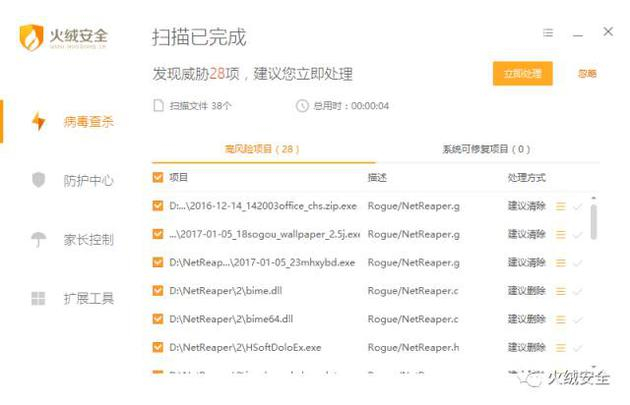Open 病毒查杀 in the sidebar

[88, 121]
